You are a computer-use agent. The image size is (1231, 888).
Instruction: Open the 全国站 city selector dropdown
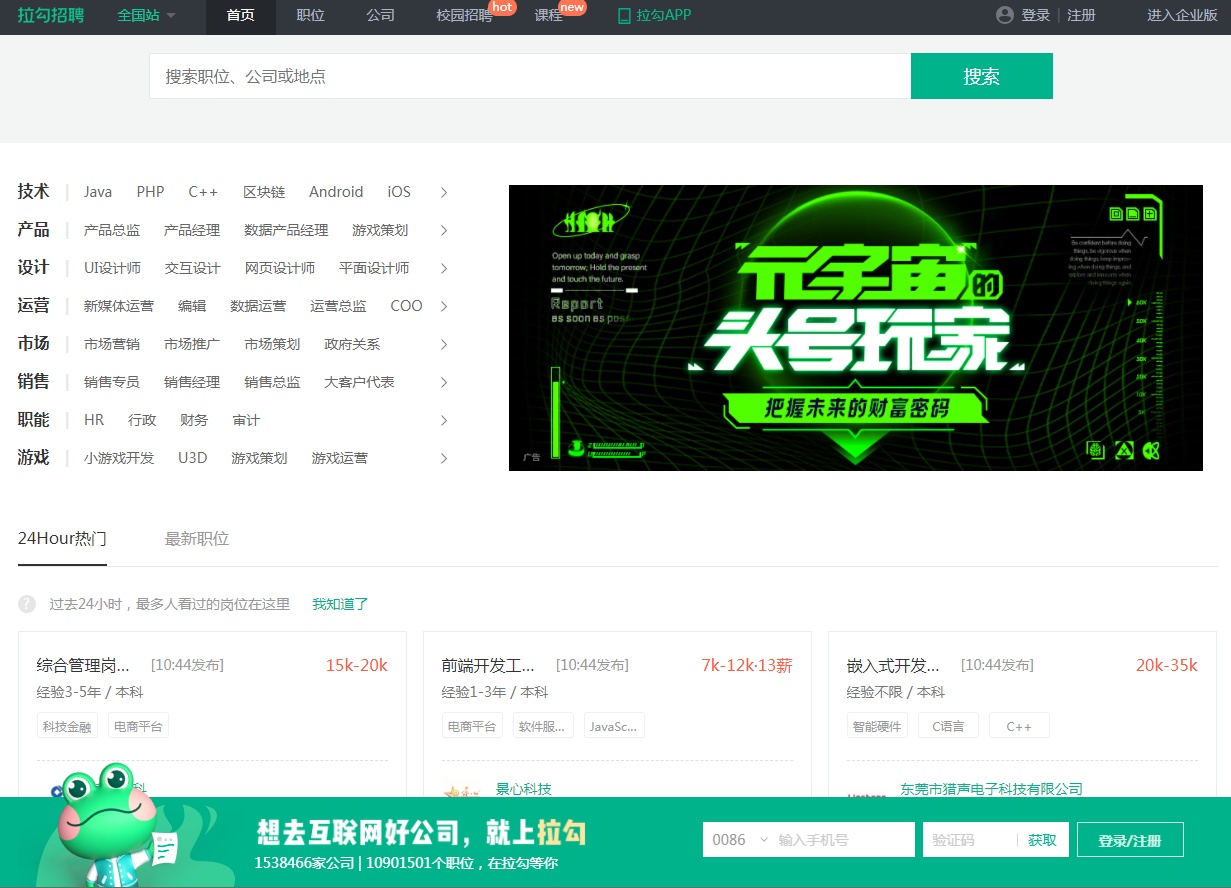(x=146, y=16)
